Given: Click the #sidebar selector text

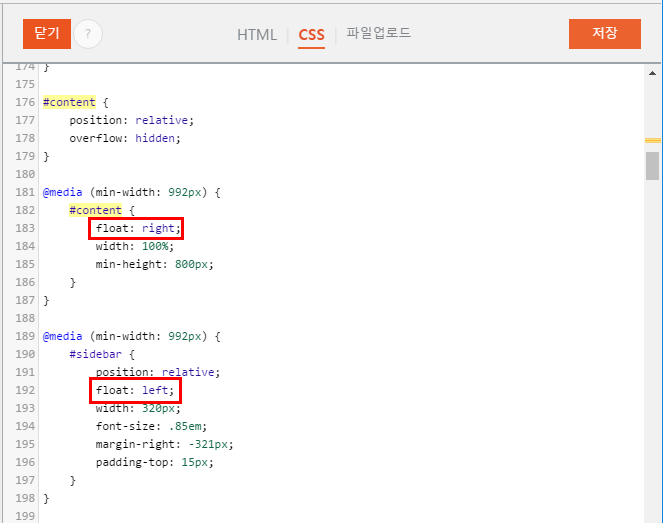Looking at the screenshot, I should pos(96,354).
